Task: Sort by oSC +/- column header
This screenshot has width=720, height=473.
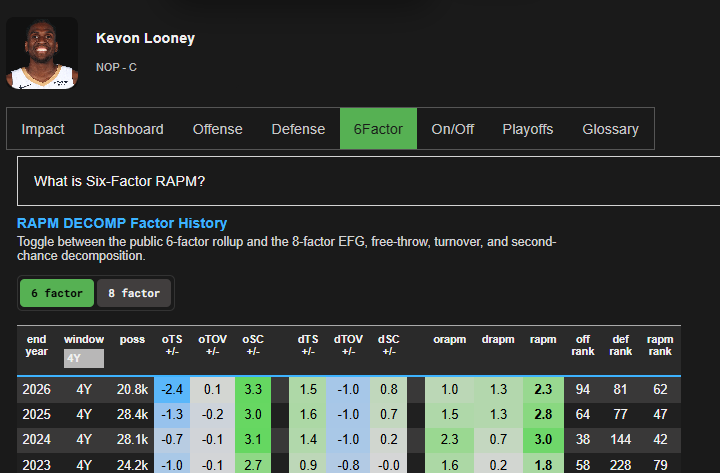Action: tap(253, 345)
